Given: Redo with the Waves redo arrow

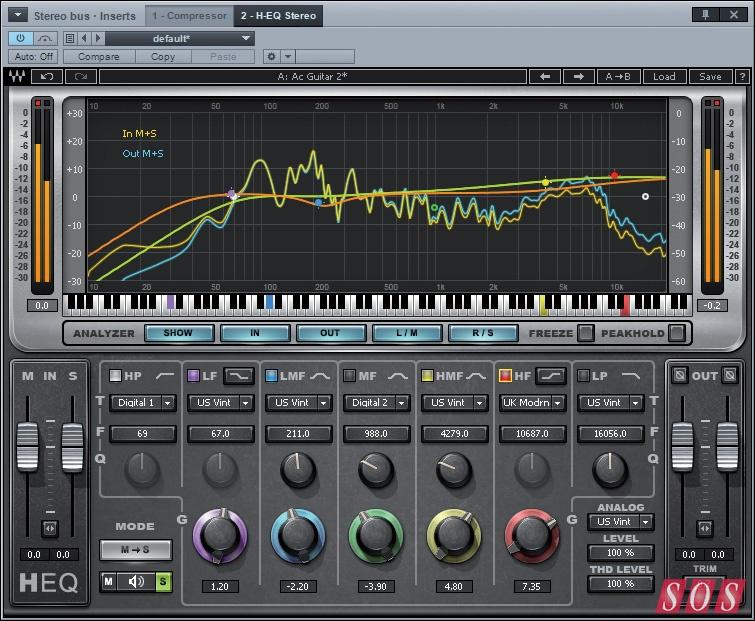Looking at the screenshot, I should tap(81, 77).
